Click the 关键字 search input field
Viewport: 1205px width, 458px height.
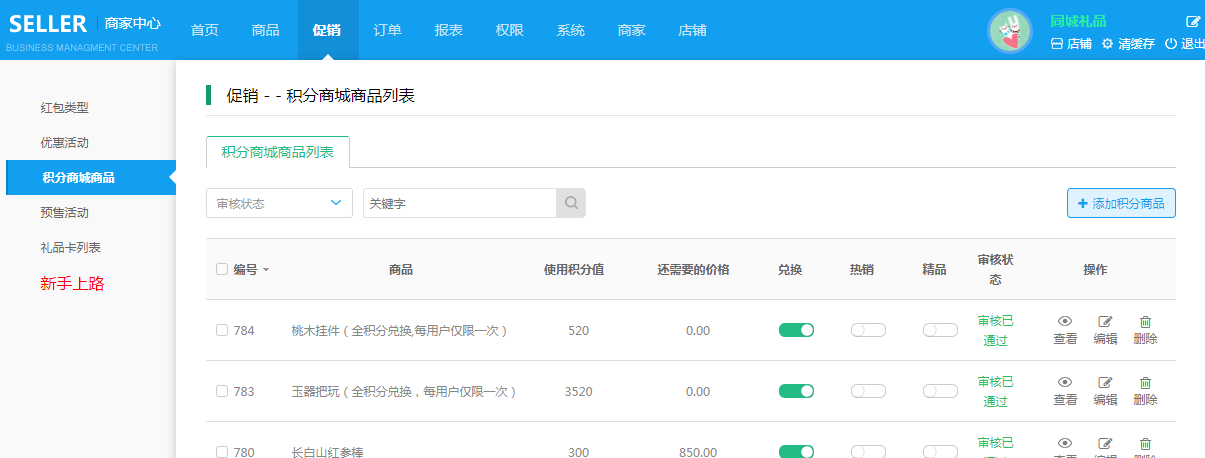coord(459,203)
